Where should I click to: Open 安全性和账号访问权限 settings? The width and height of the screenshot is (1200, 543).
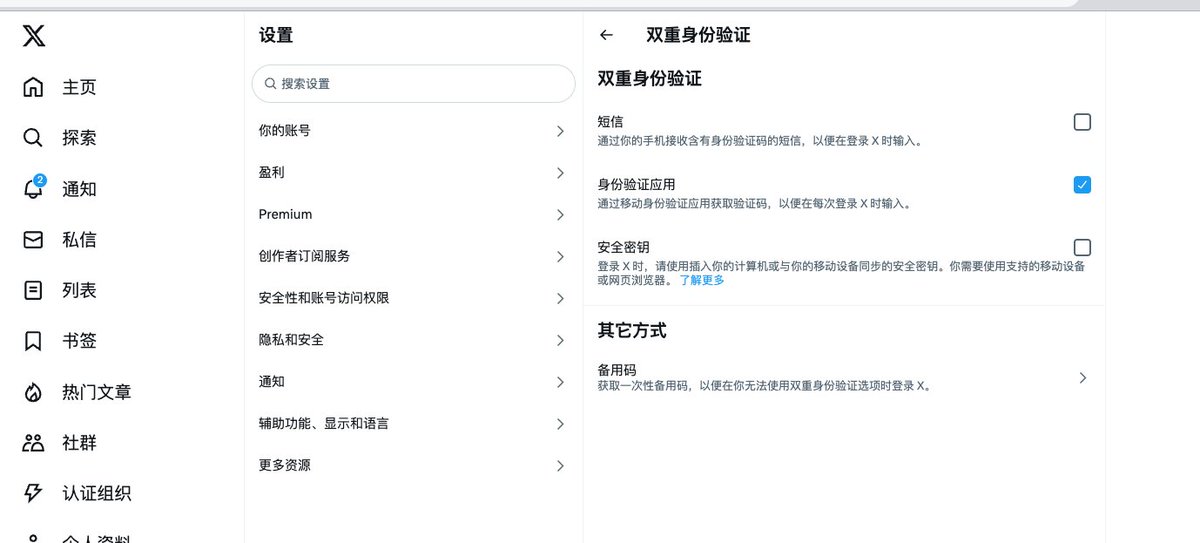(414, 298)
